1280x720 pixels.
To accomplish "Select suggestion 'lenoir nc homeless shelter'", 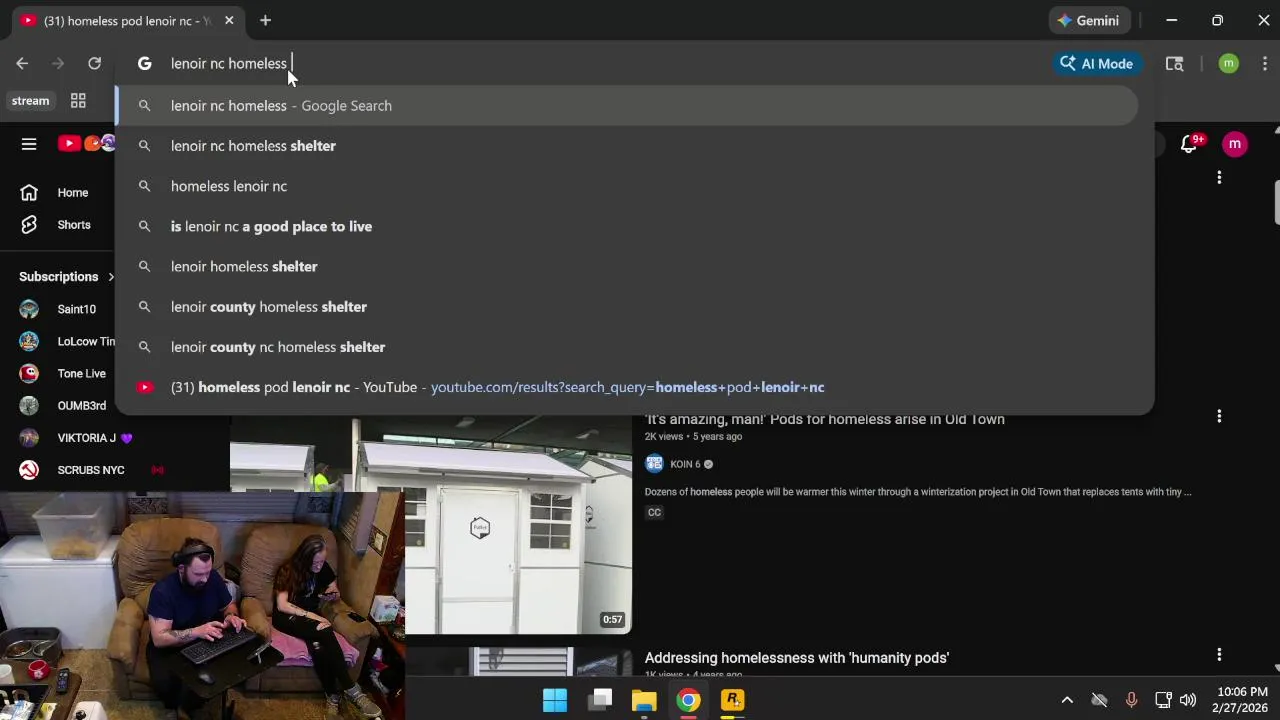I will pos(627,146).
